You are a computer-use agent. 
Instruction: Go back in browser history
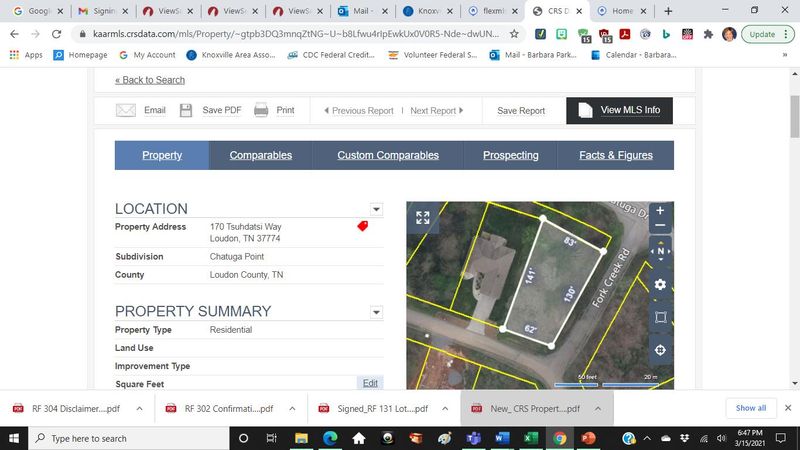(14, 34)
